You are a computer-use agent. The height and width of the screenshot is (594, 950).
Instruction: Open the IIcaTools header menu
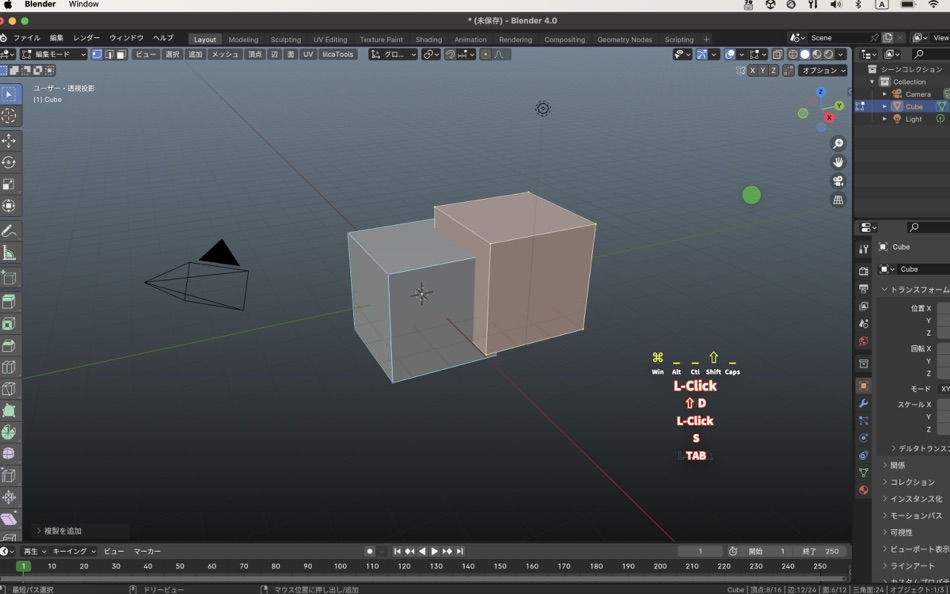[337, 55]
